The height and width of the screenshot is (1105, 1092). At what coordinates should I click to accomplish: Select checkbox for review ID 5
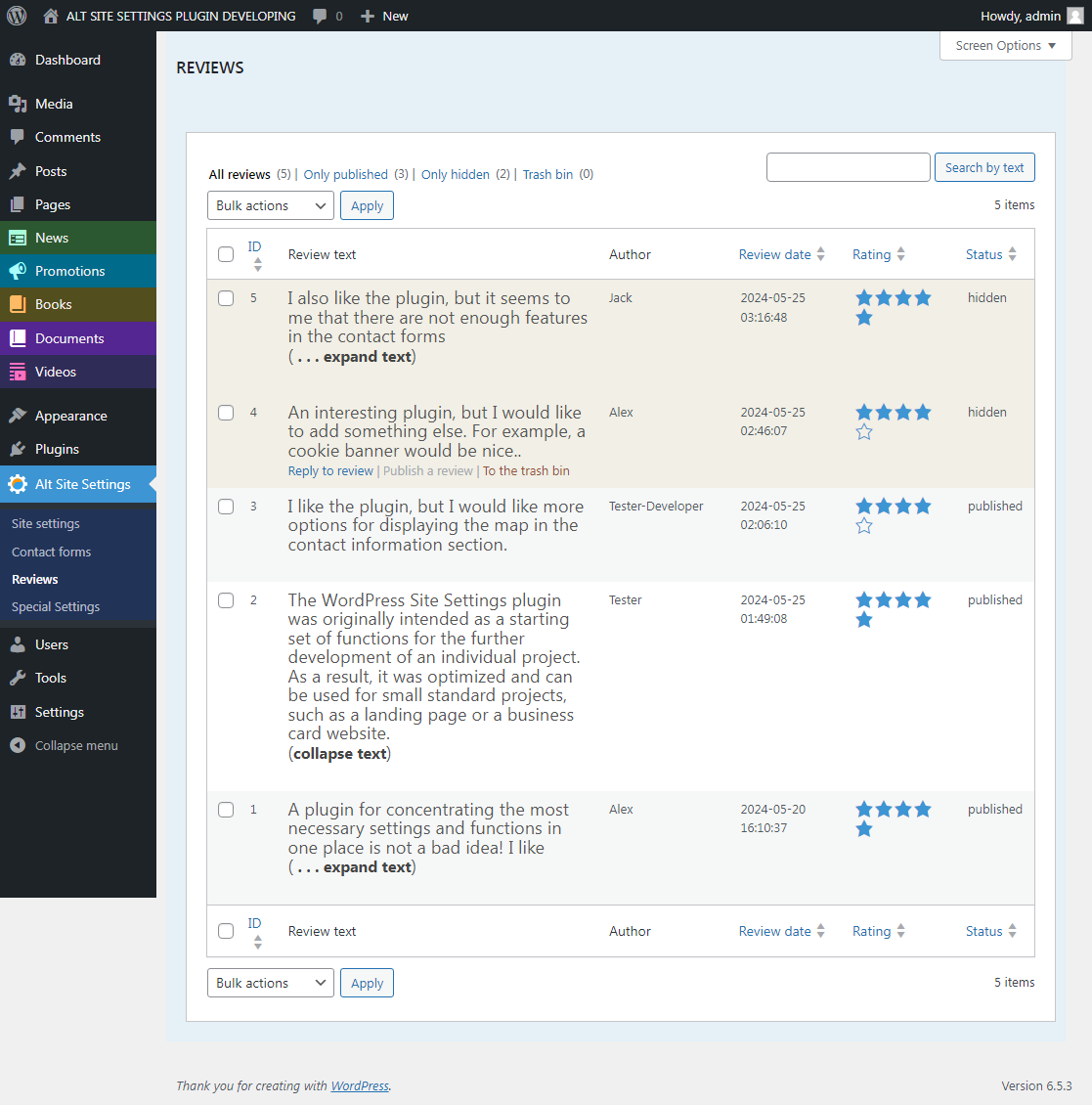tap(226, 298)
